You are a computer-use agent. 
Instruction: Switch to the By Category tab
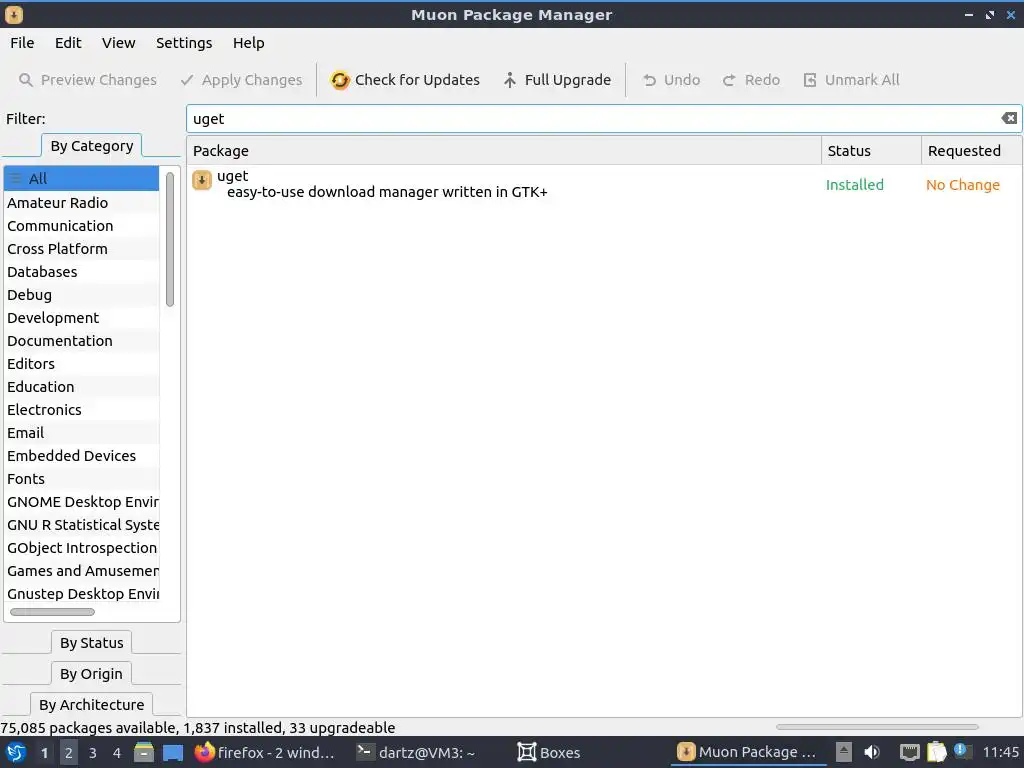click(x=91, y=146)
